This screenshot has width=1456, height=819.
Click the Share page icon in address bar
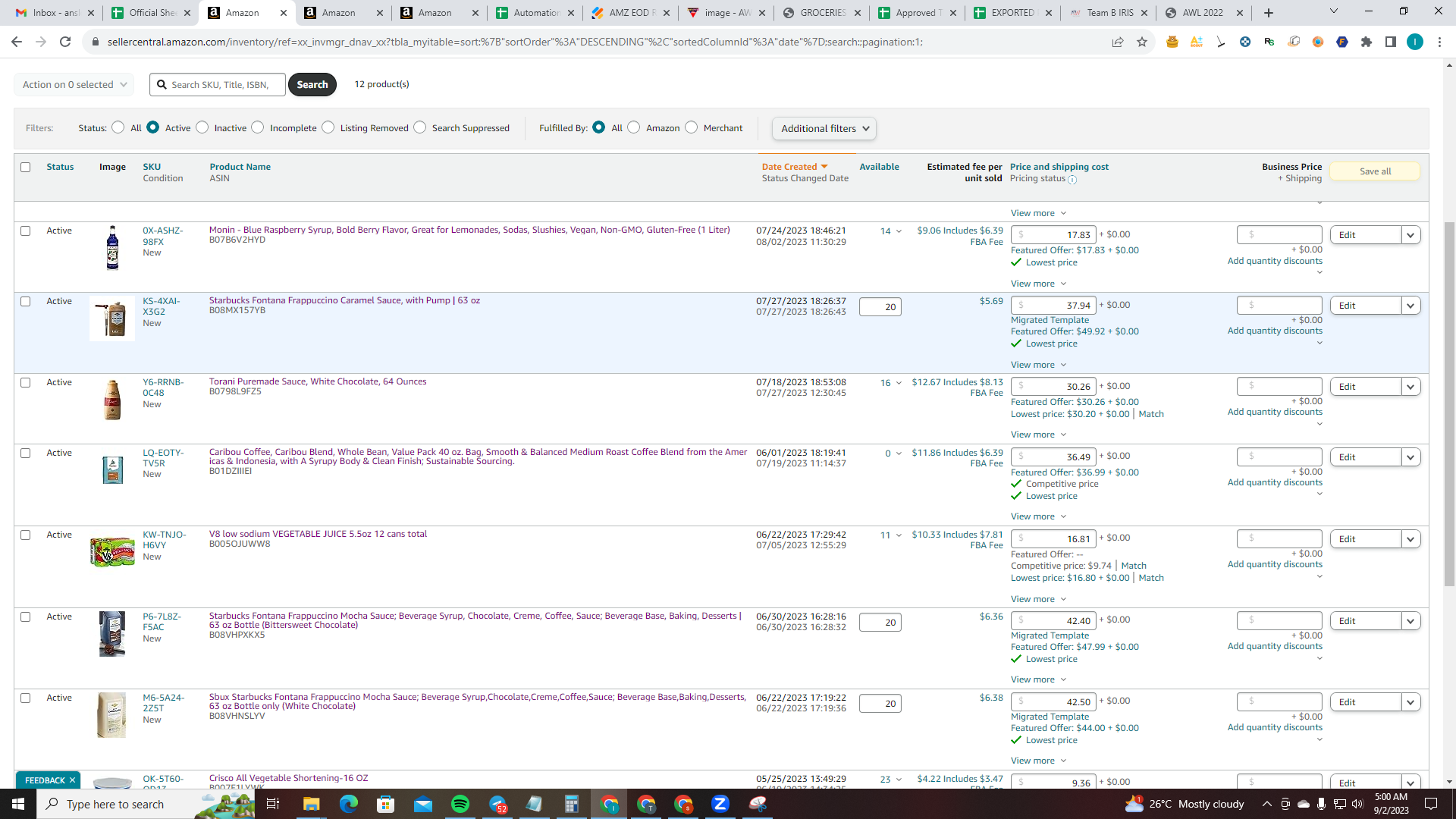pyautogui.click(x=1118, y=42)
